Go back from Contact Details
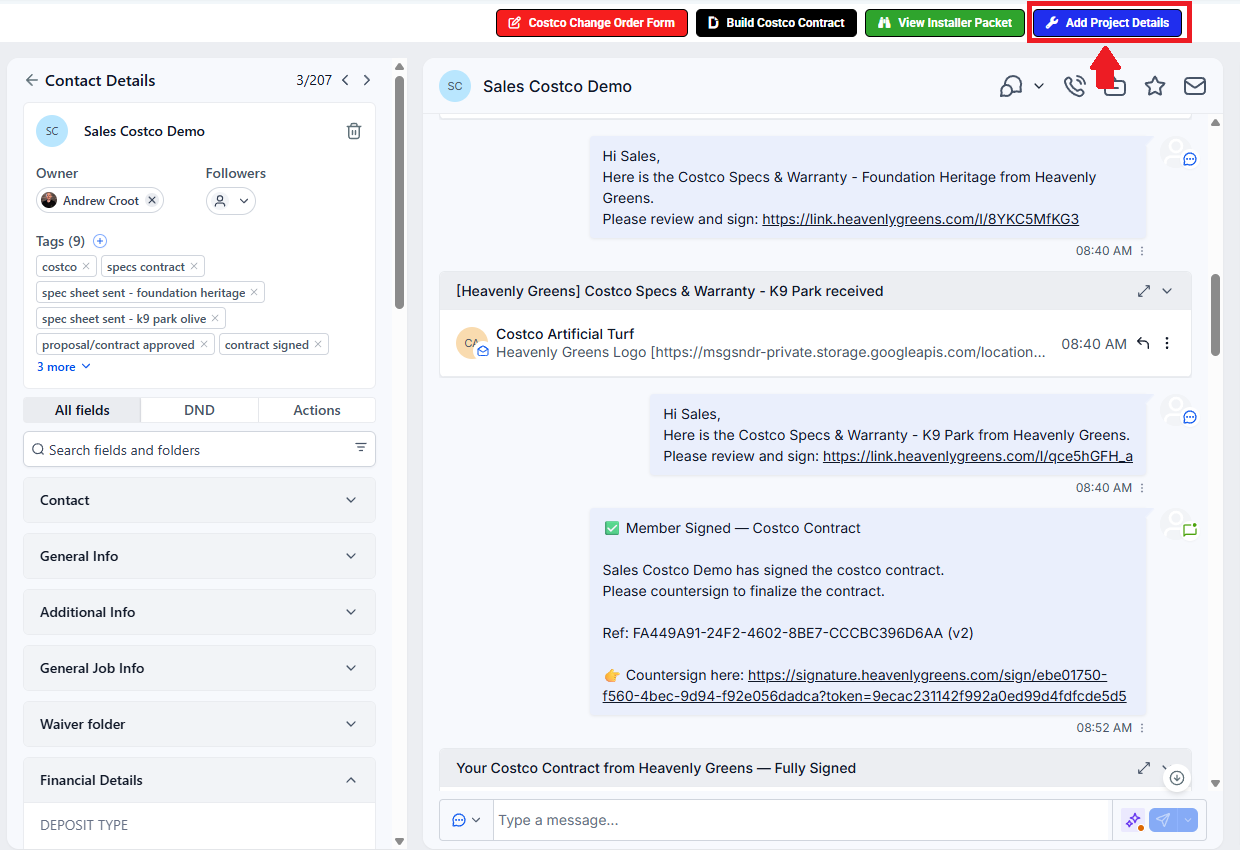 (32, 80)
